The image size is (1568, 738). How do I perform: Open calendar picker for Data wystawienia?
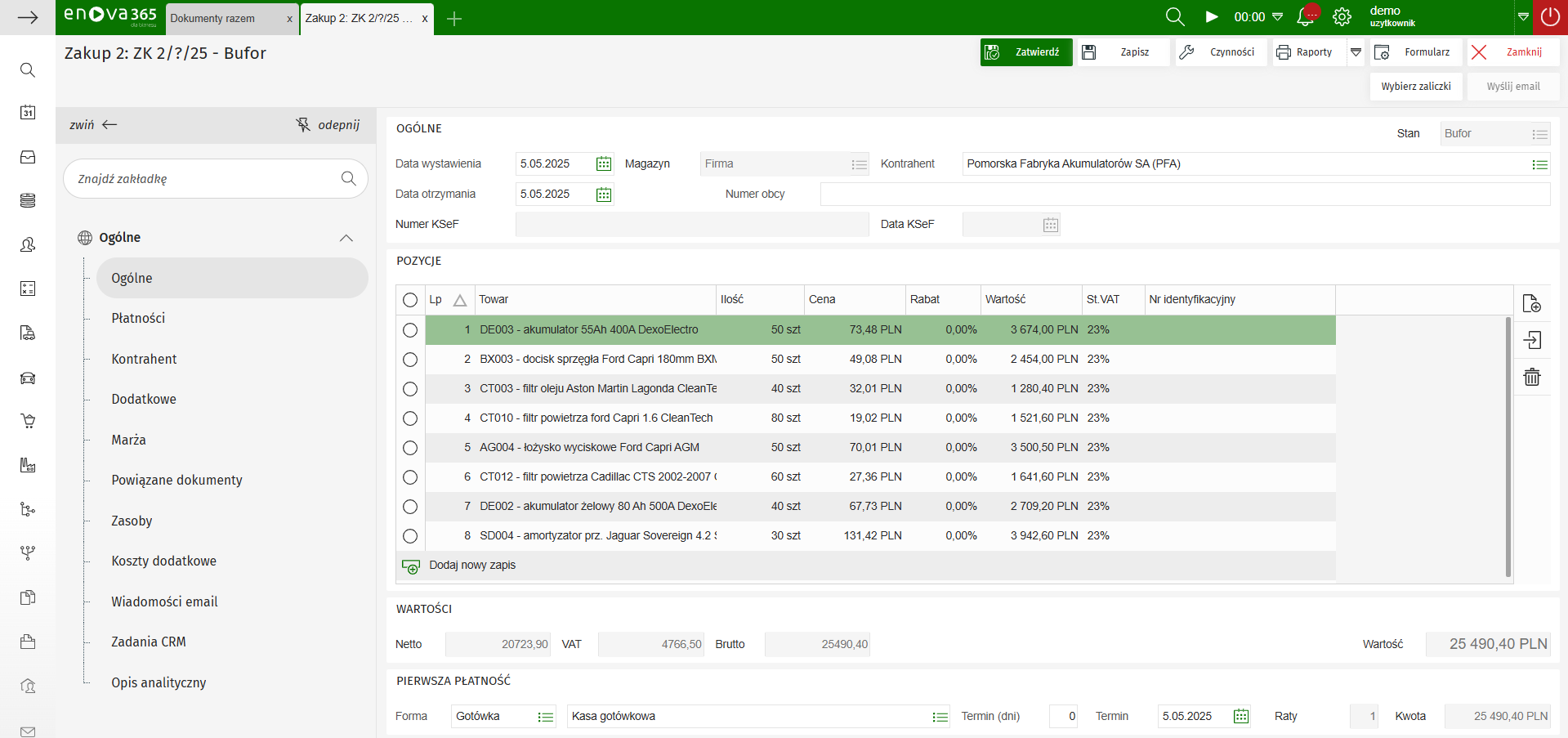tap(603, 164)
